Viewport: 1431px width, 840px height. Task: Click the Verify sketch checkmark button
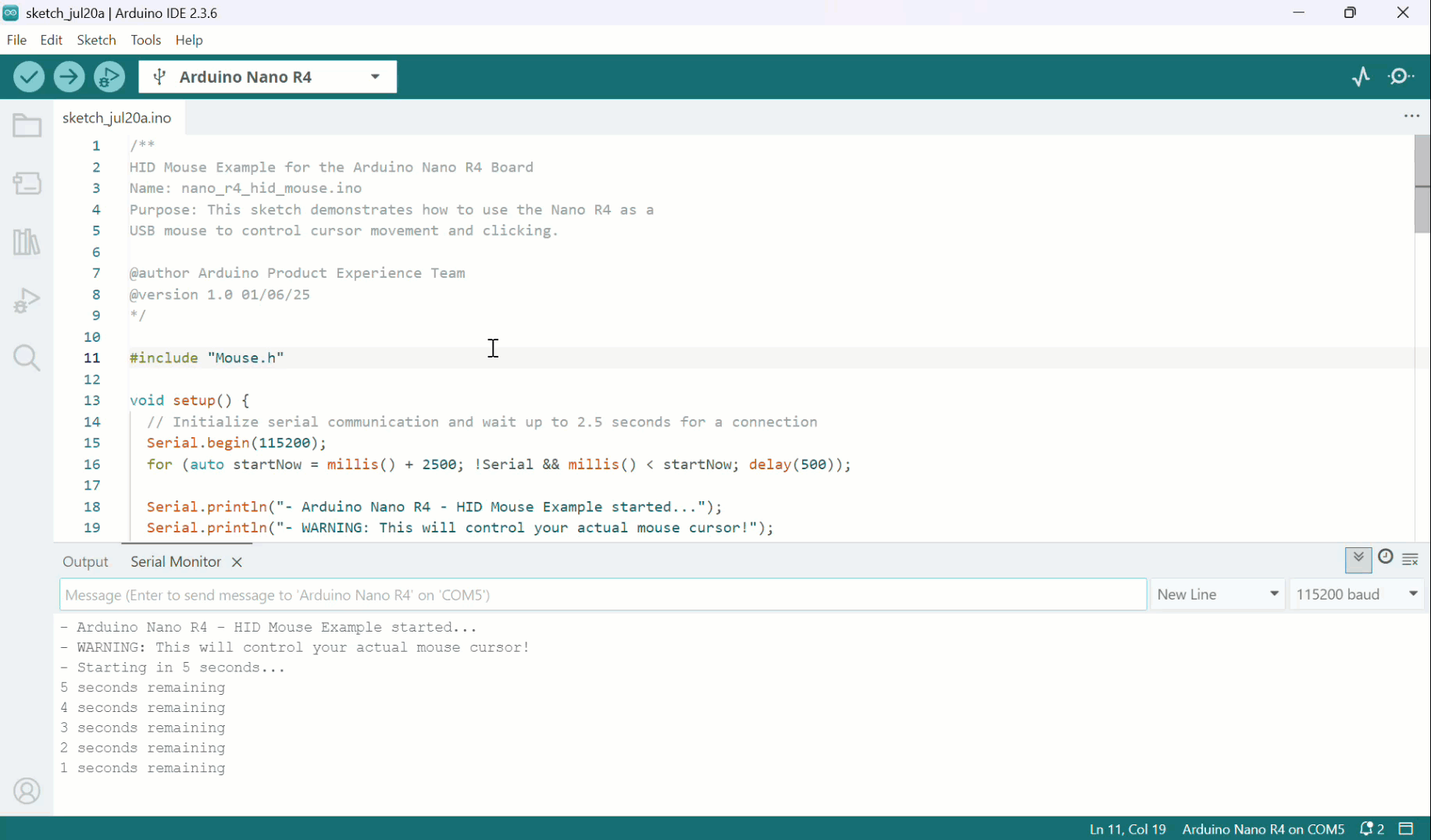pyautogui.click(x=29, y=77)
